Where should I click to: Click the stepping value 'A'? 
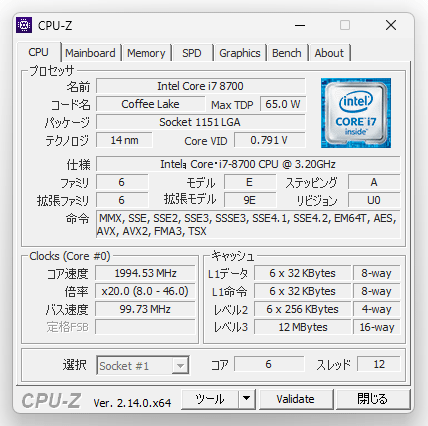(374, 182)
